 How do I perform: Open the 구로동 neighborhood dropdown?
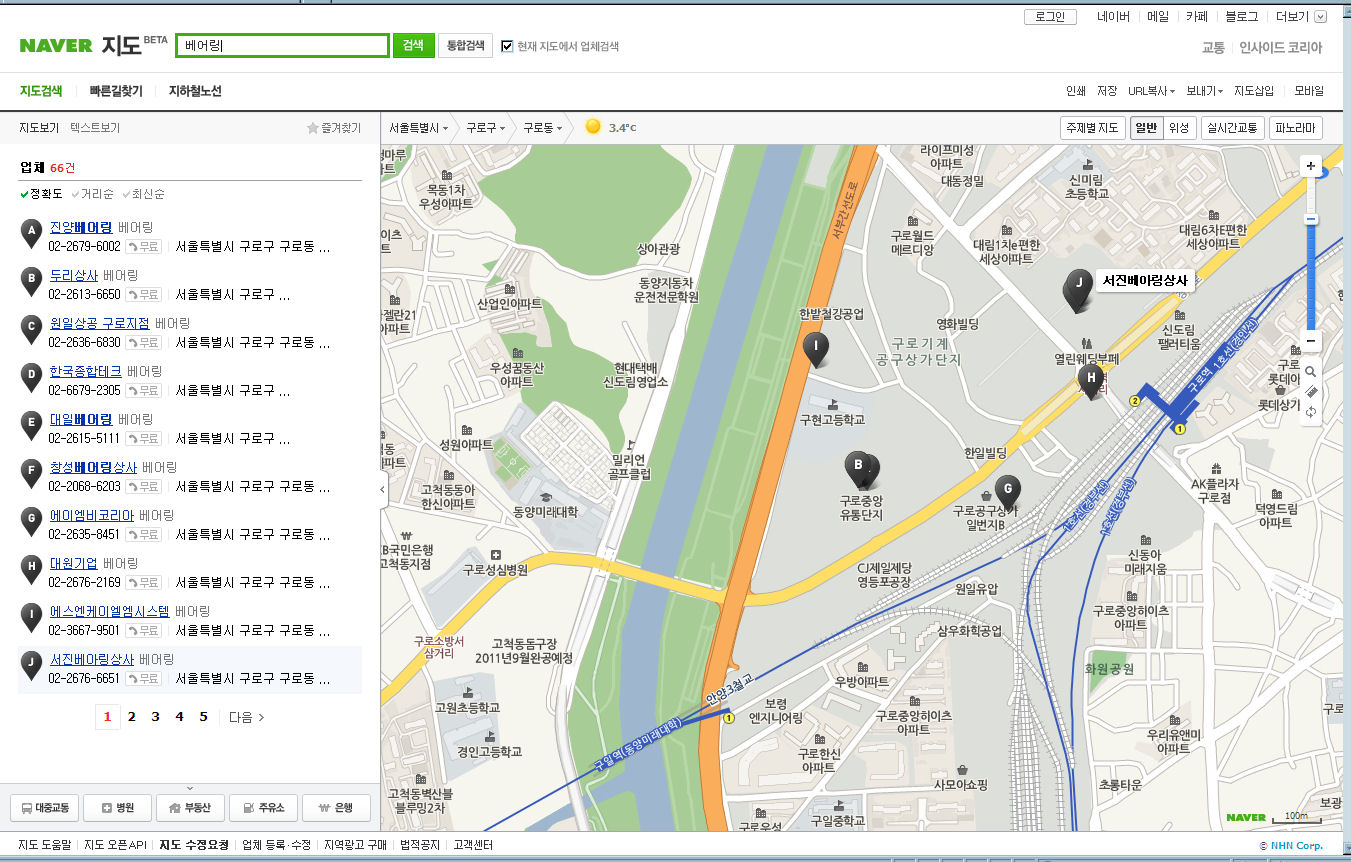click(543, 128)
